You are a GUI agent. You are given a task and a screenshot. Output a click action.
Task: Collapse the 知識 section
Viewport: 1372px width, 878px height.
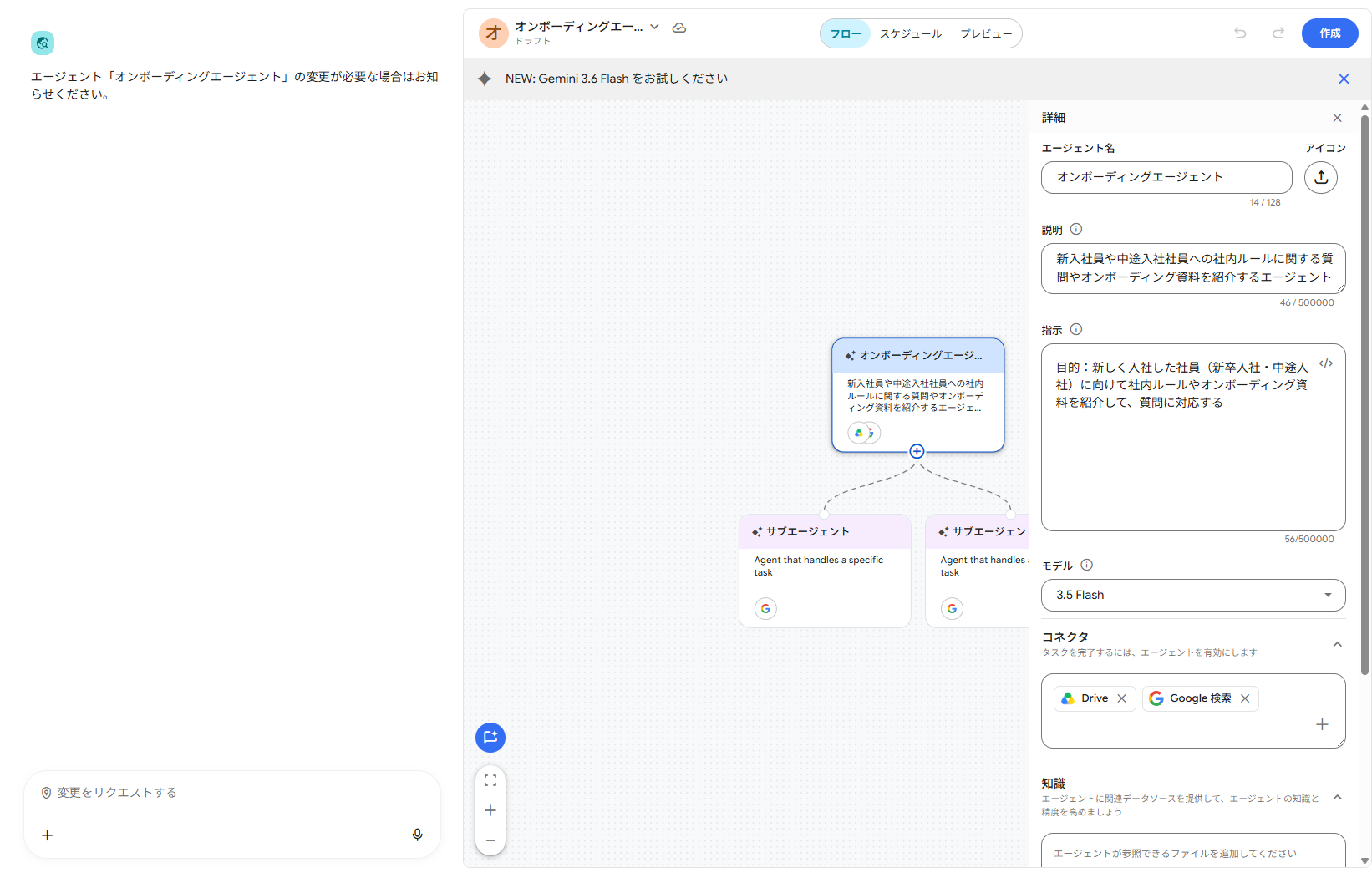1337,797
